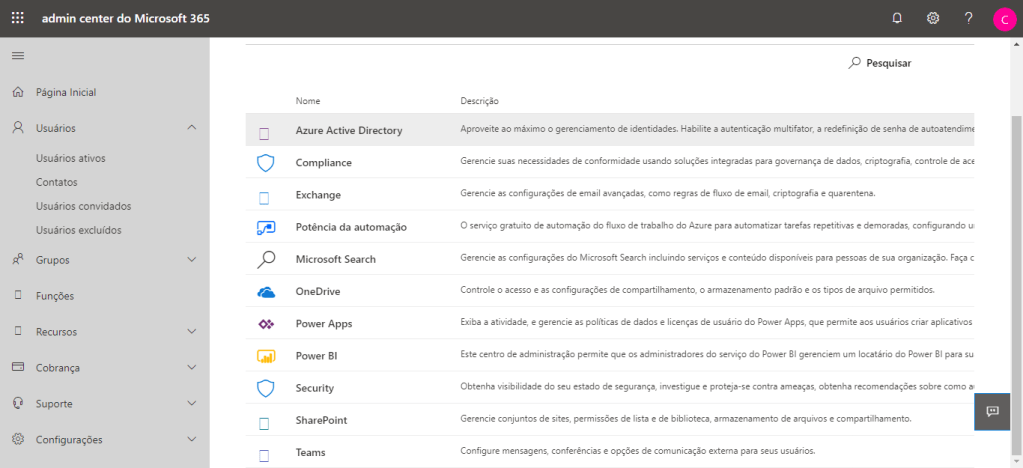Collapse navigation with hamburger icon
The height and width of the screenshot is (468, 1023).
tap(18, 55)
